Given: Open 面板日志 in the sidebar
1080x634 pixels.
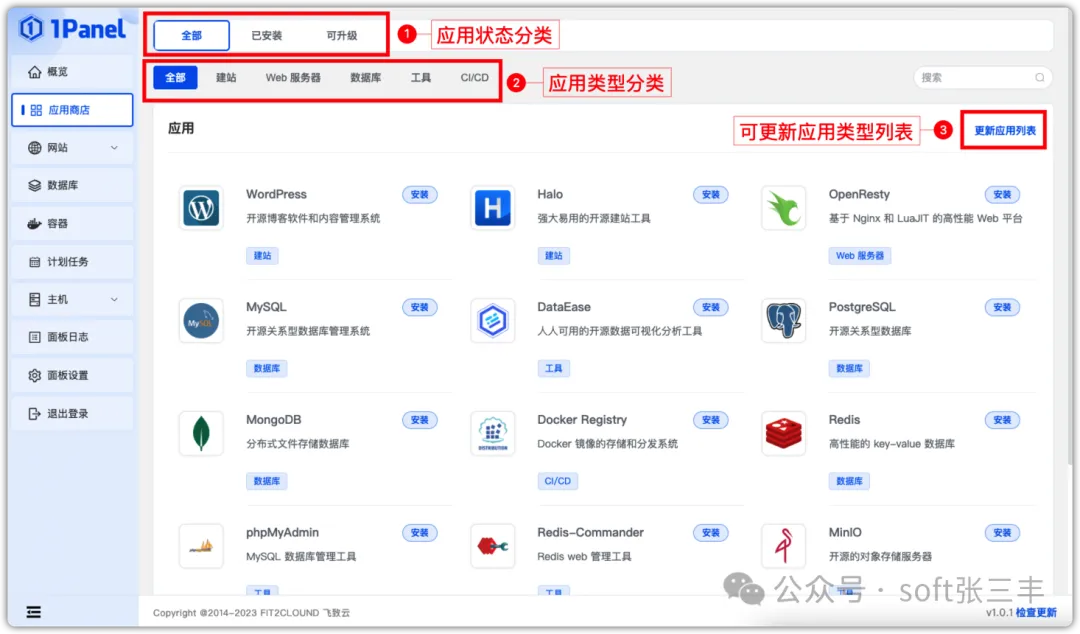Looking at the screenshot, I should pos(72,337).
